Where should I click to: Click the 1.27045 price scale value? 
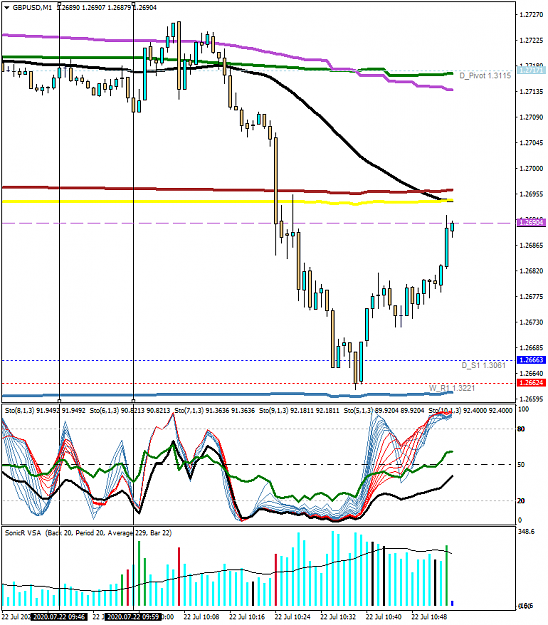(x=531, y=143)
